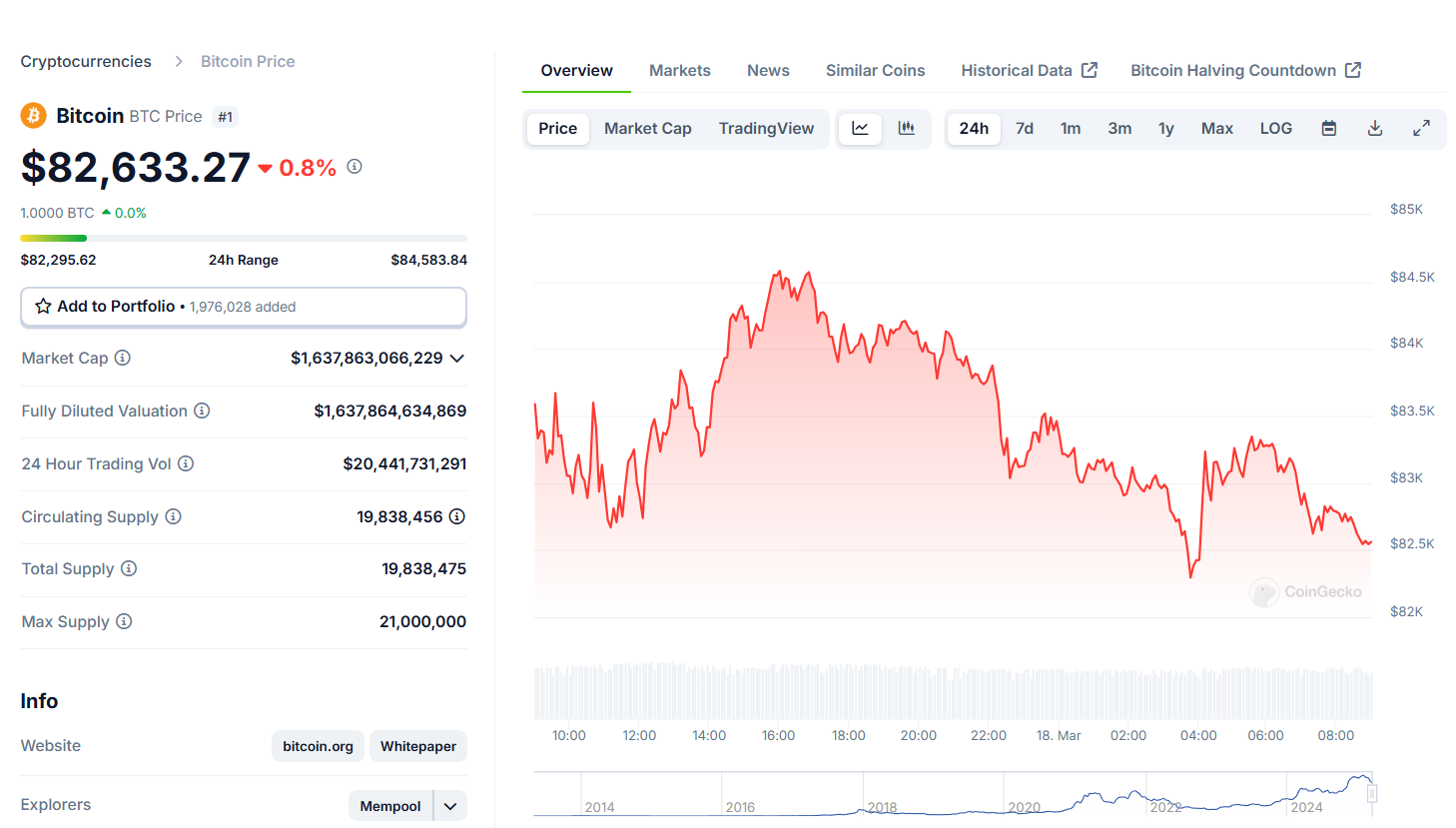Screen dimensions: 1456x828
Task: Select the 24h time range
Action: click(x=974, y=128)
